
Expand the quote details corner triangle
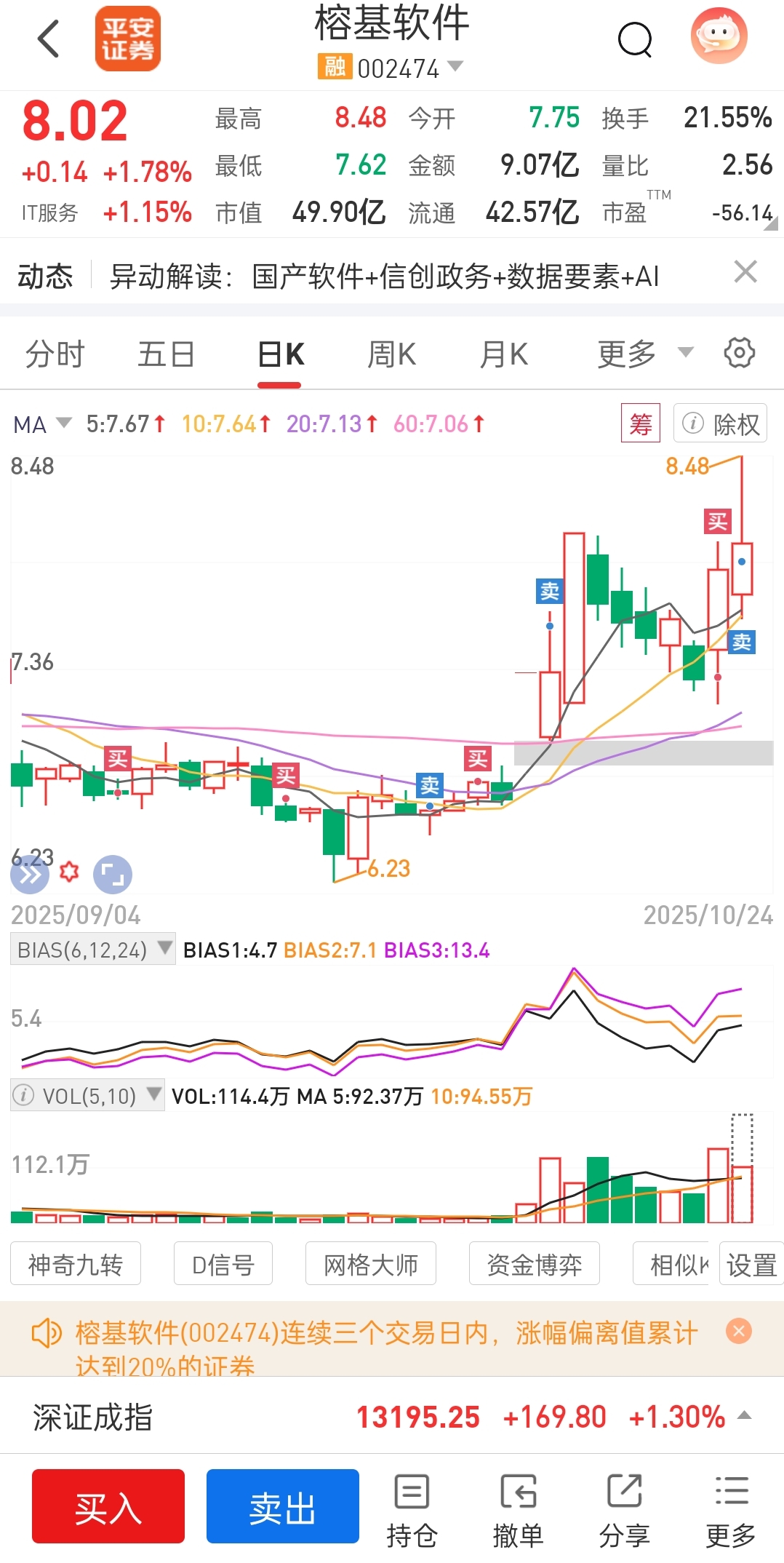[x=771, y=224]
